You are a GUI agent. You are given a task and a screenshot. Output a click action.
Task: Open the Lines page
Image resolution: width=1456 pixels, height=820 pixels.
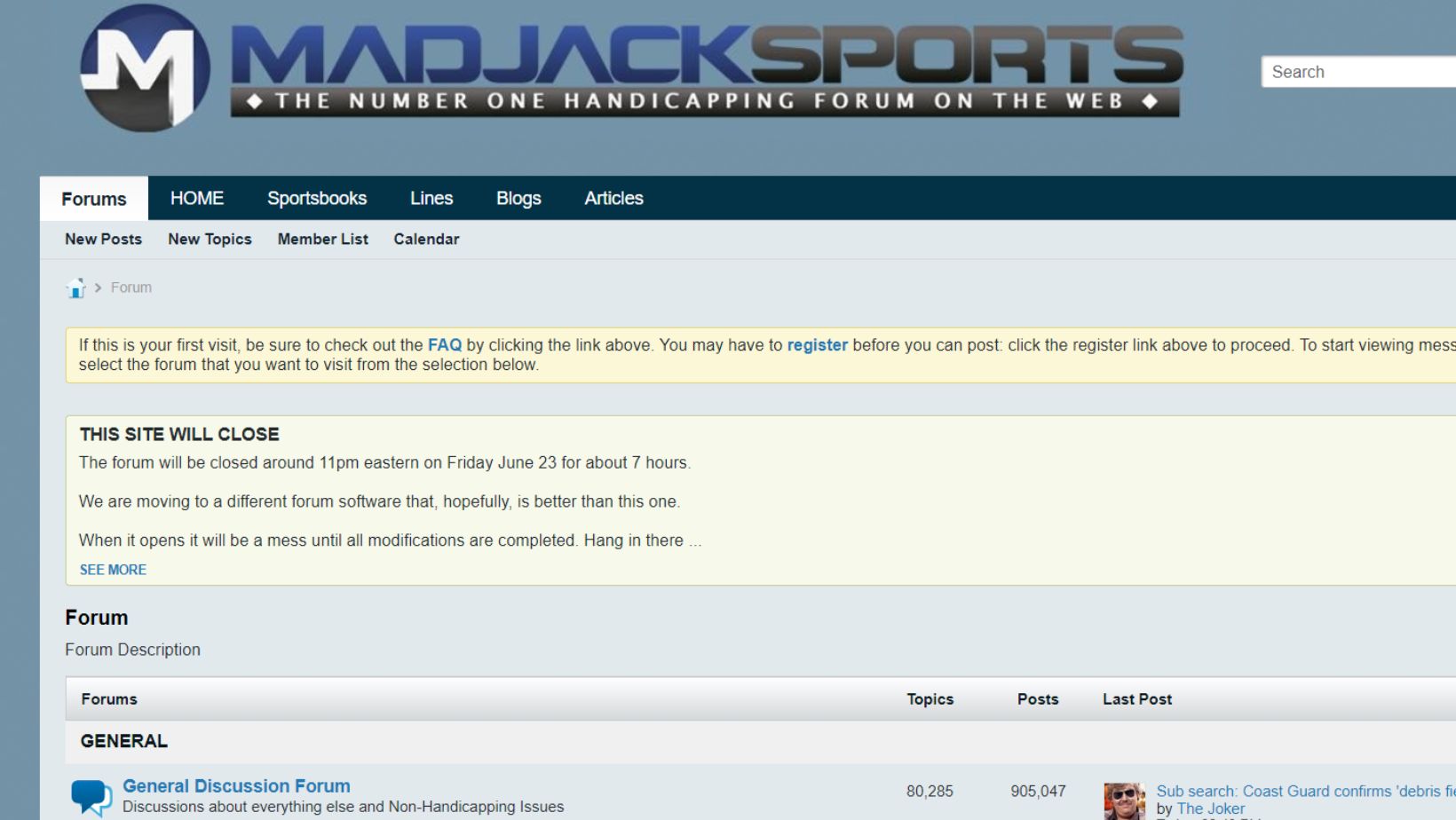point(431,198)
